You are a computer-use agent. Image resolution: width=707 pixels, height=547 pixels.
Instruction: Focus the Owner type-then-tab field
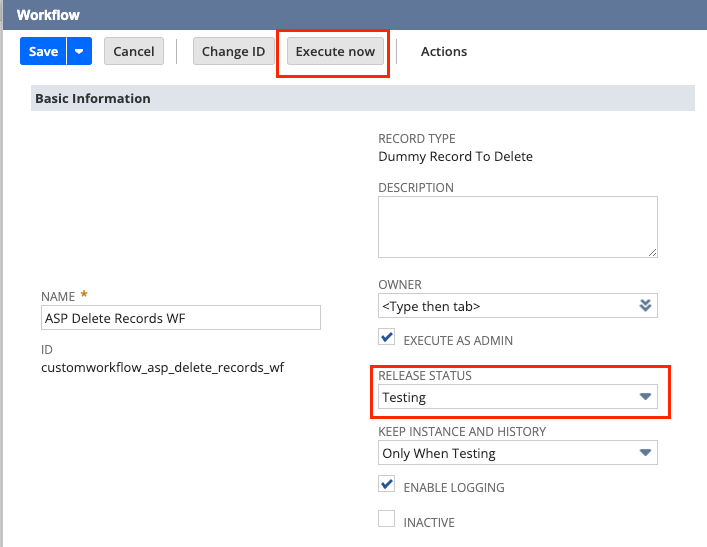505,306
